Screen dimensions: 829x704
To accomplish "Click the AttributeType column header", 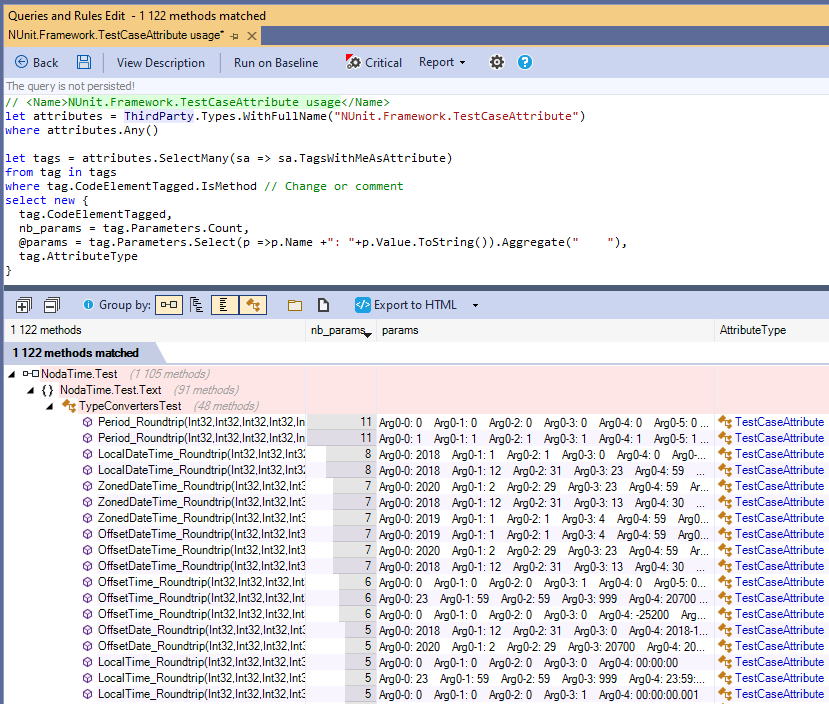I will [771, 330].
